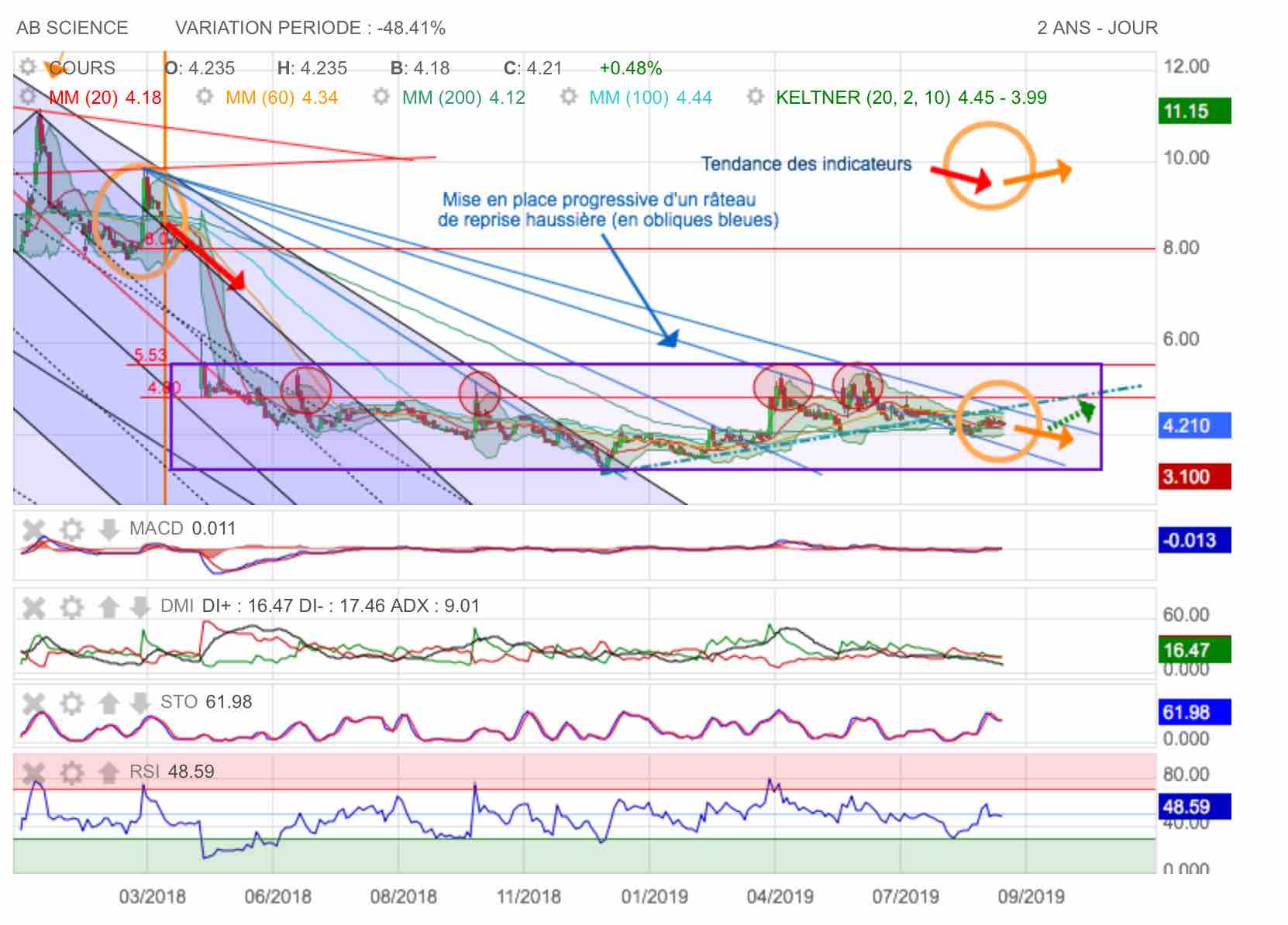Viewport: 1288px width, 925px height.
Task: Click the 01/2019 date on time axis
Action: pos(654,897)
